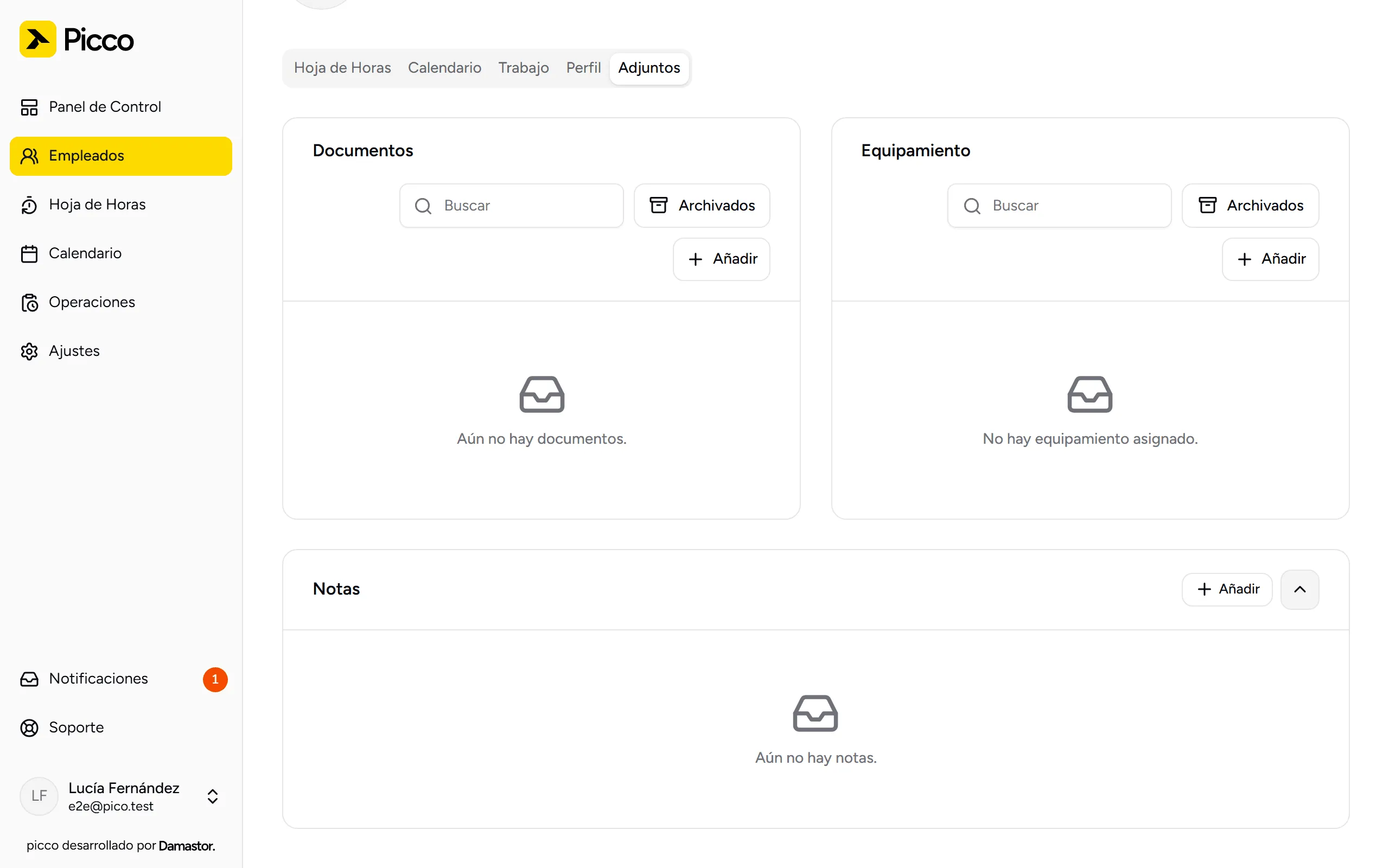Click the notification count badge
Screen dimensions: 1389x868
(x=215, y=680)
